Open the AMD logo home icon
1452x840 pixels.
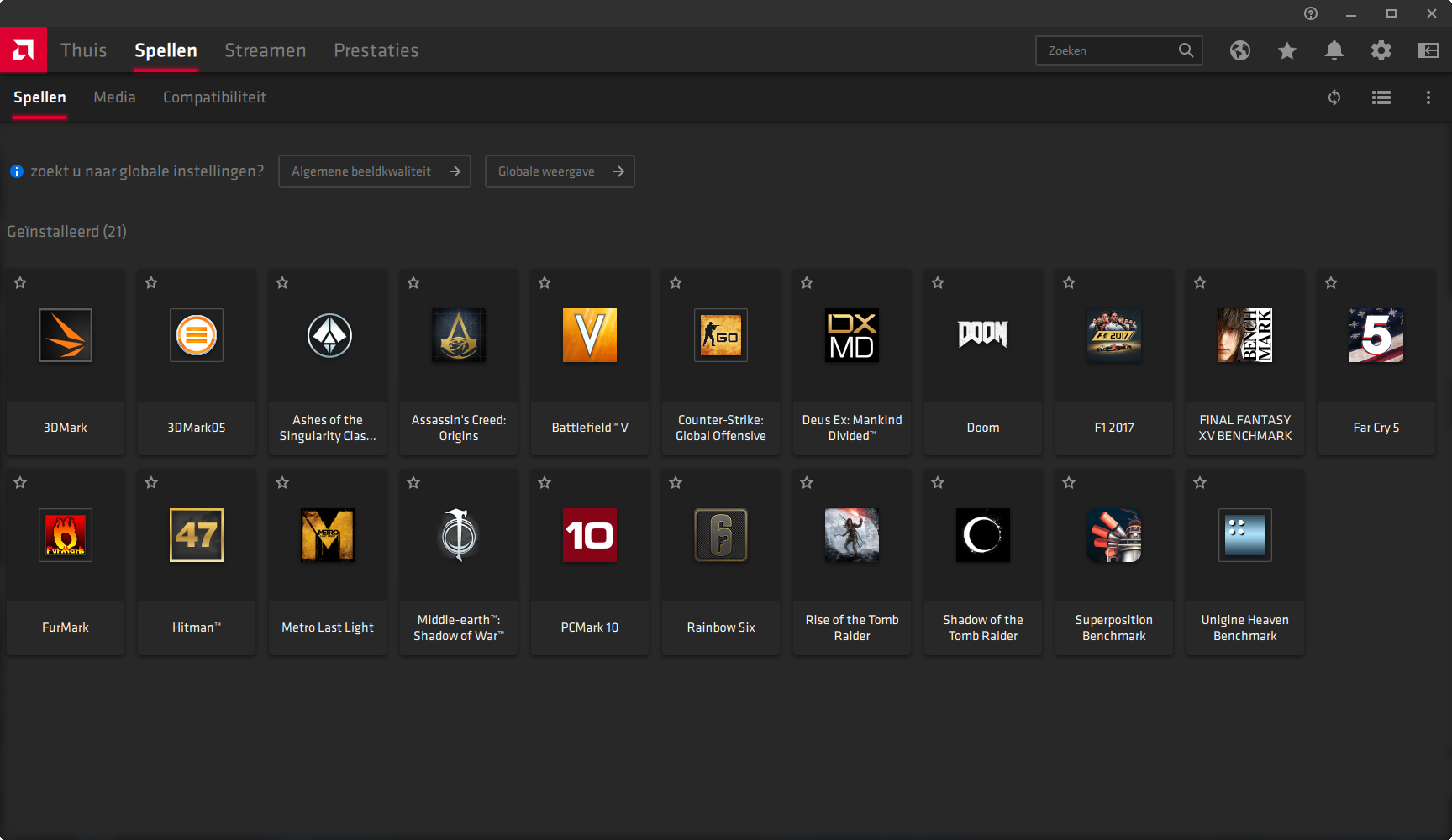pos(24,50)
